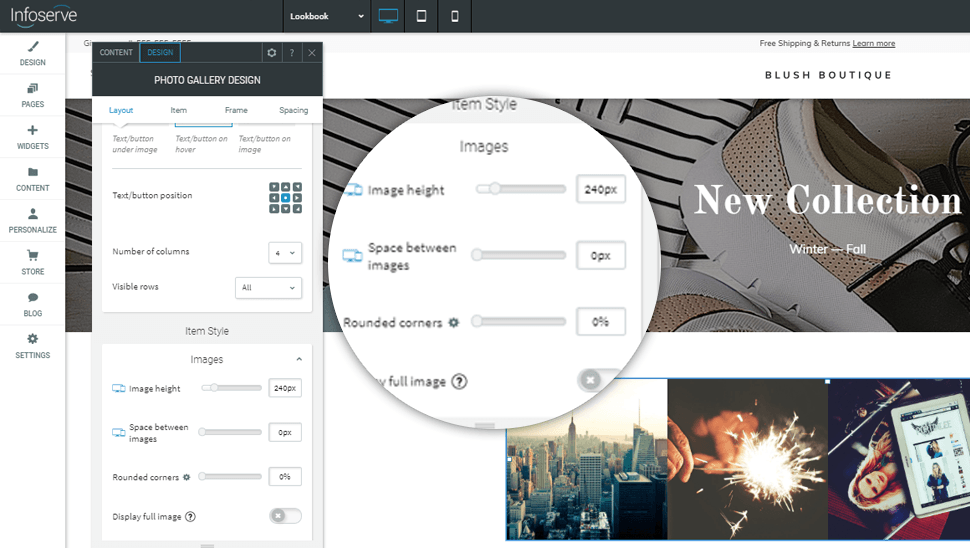This screenshot has width=970, height=548.
Task: Select the center text/button position
Action: tap(285, 197)
